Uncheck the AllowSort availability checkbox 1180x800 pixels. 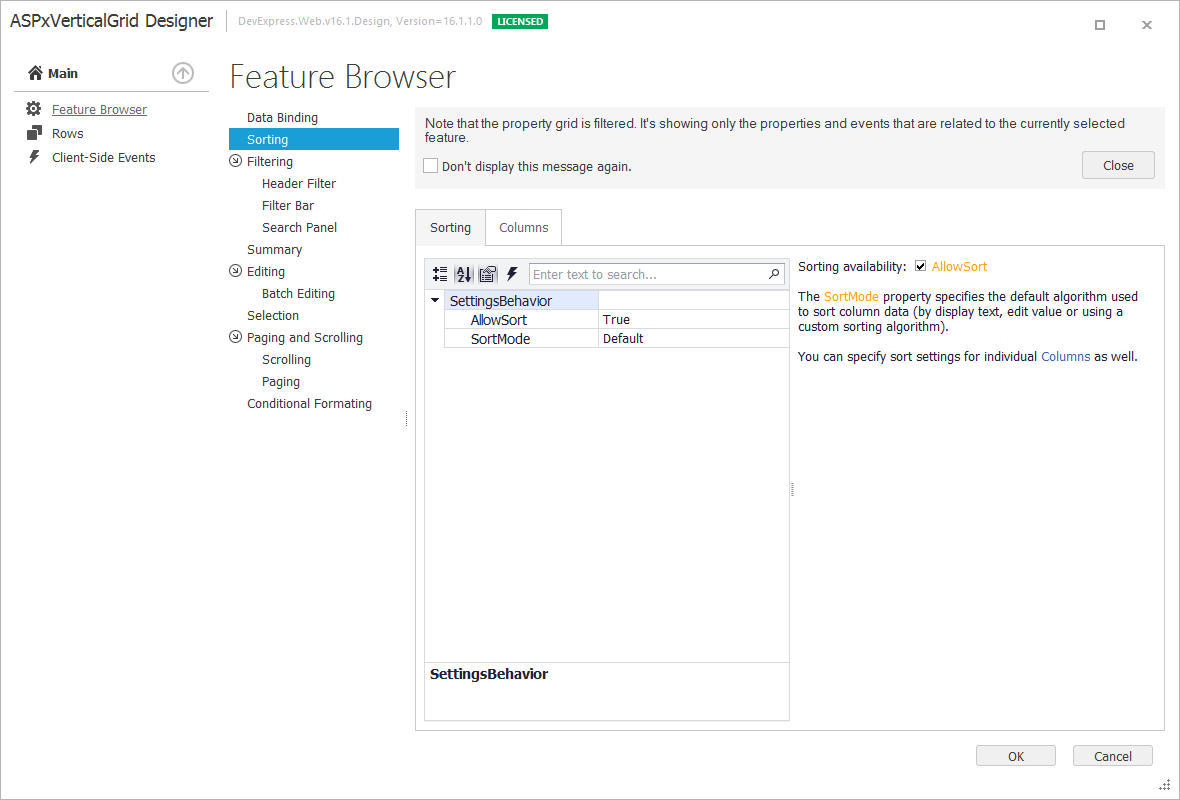click(x=920, y=266)
